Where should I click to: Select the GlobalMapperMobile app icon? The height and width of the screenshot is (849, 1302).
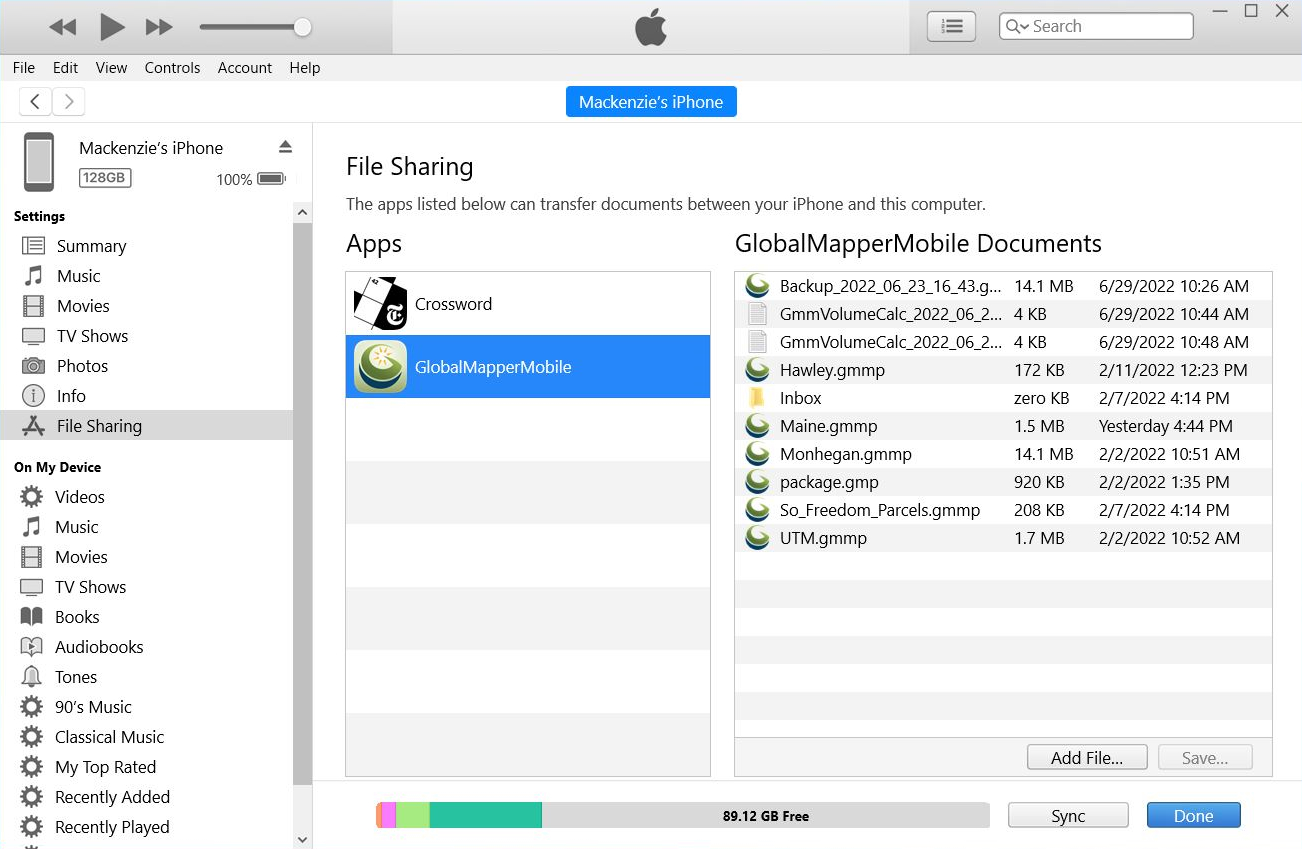tap(380, 367)
